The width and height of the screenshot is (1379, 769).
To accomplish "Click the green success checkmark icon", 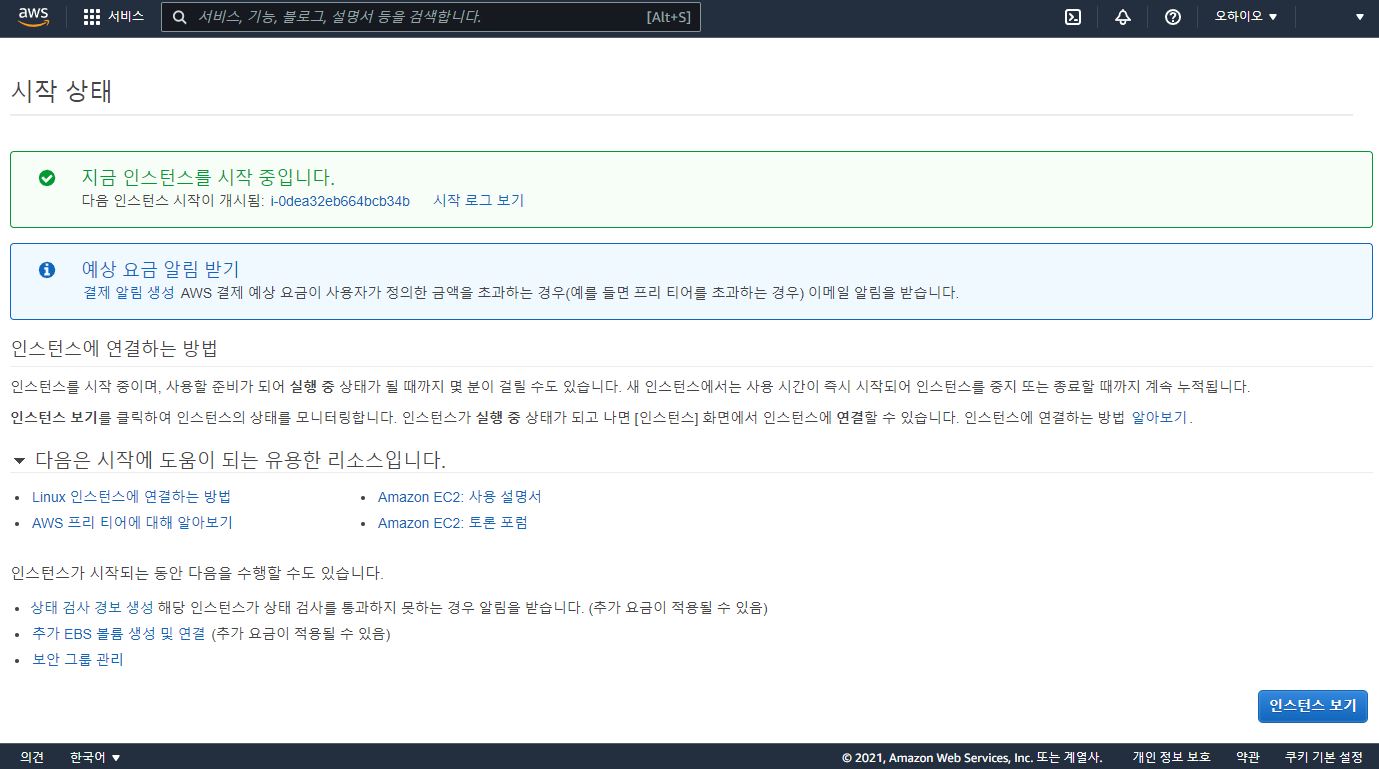I will pyautogui.click(x=47, y=178).
